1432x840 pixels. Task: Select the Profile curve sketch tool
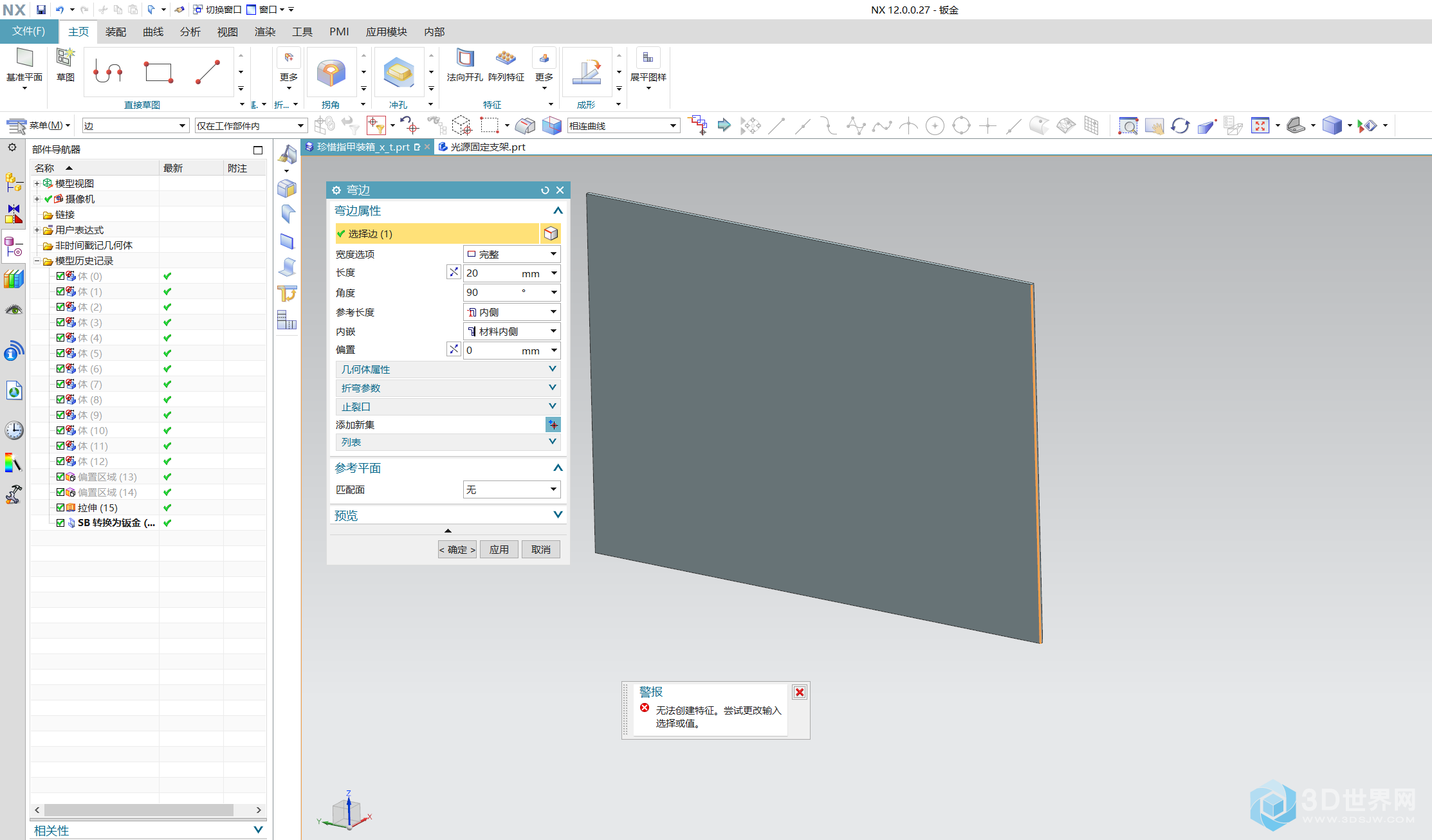(x=108, y=72)
